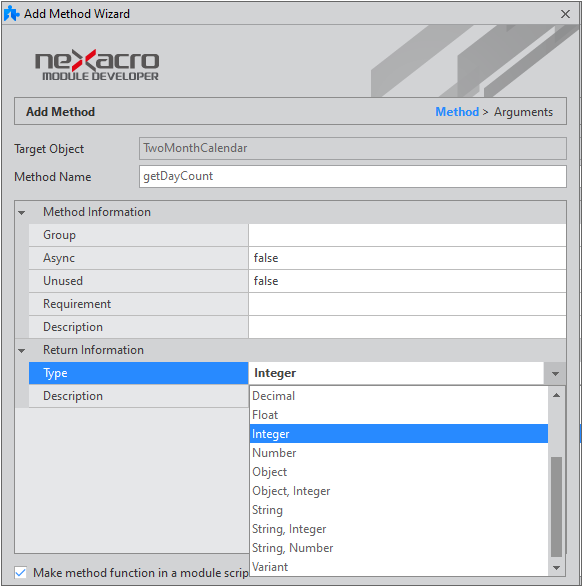Click the list scroll down arrow

point(556,568)
